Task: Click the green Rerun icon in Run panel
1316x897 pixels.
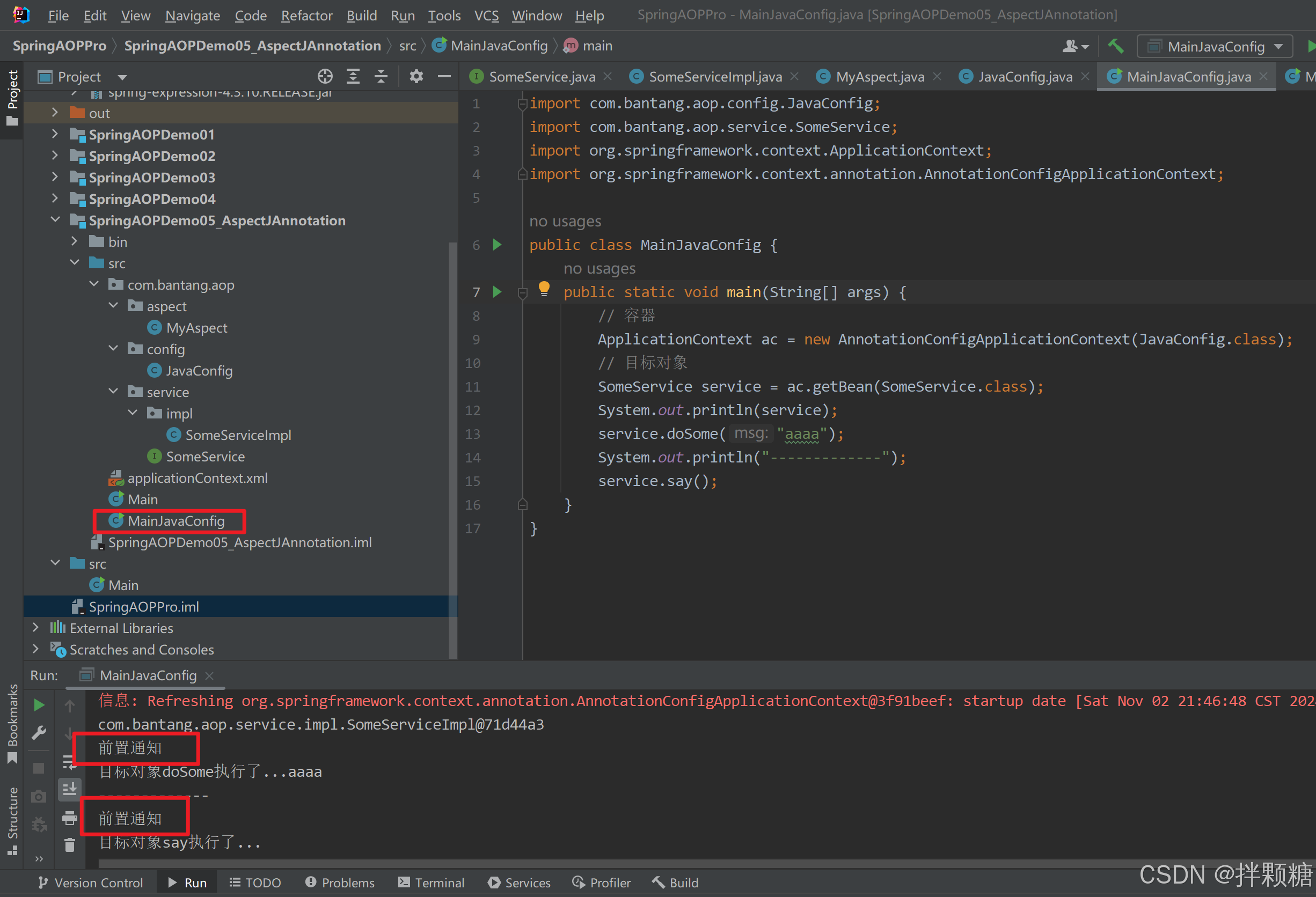Action: [x=39, y=704]
